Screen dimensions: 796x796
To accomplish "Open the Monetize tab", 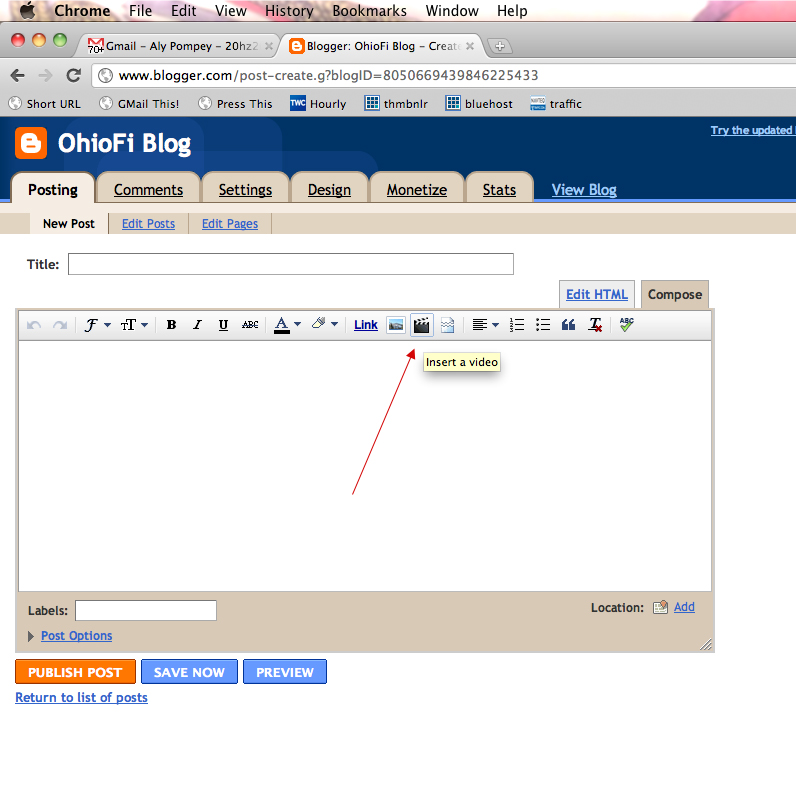I will tap(417, 189).
